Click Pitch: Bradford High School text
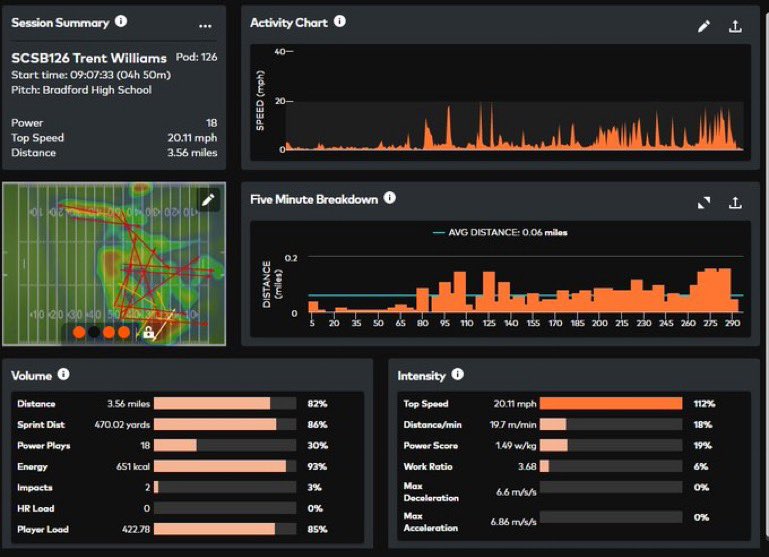 (x=81, y=90)
